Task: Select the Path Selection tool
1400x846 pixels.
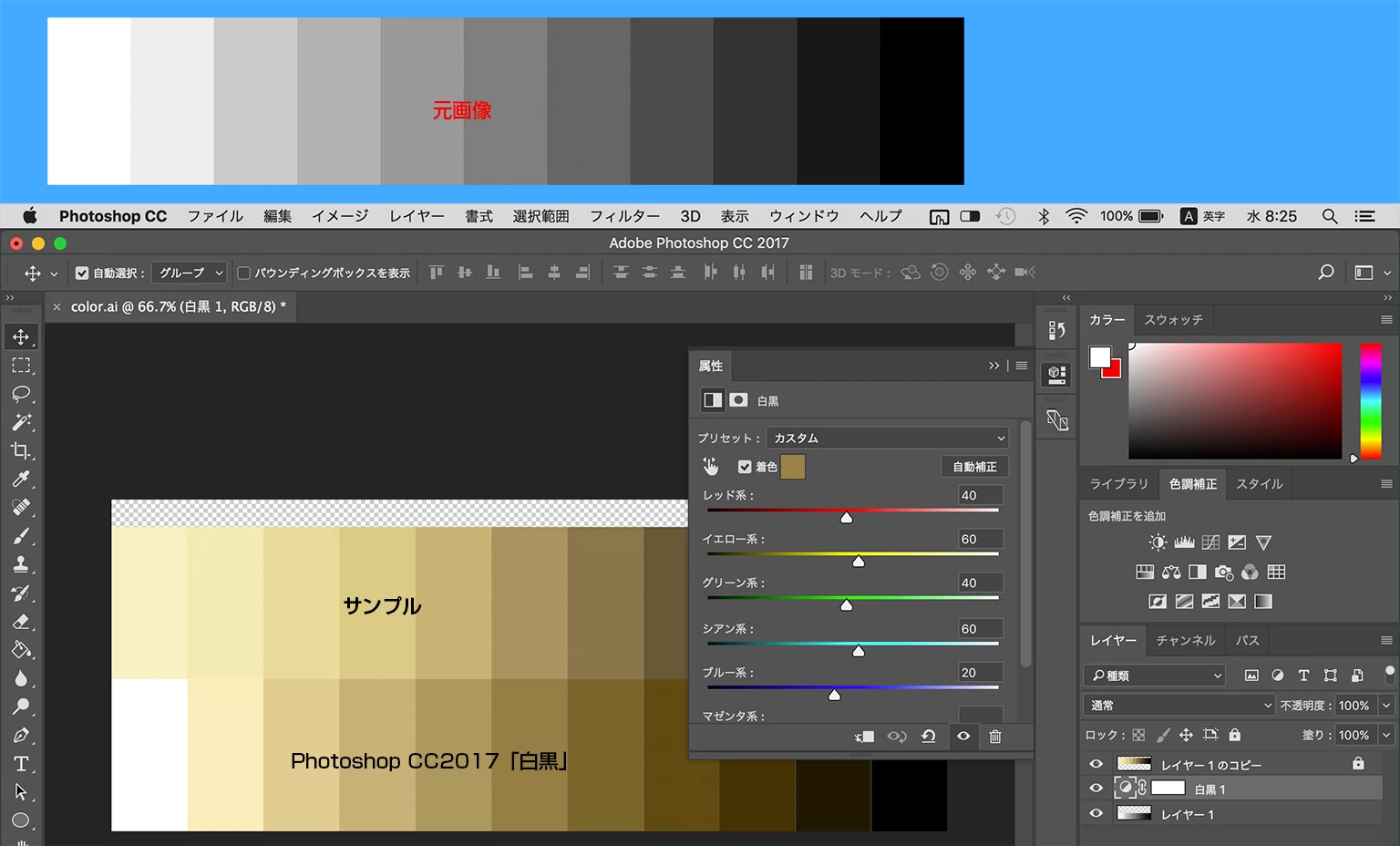Action: pyautogui.click(x=21, y=792)
